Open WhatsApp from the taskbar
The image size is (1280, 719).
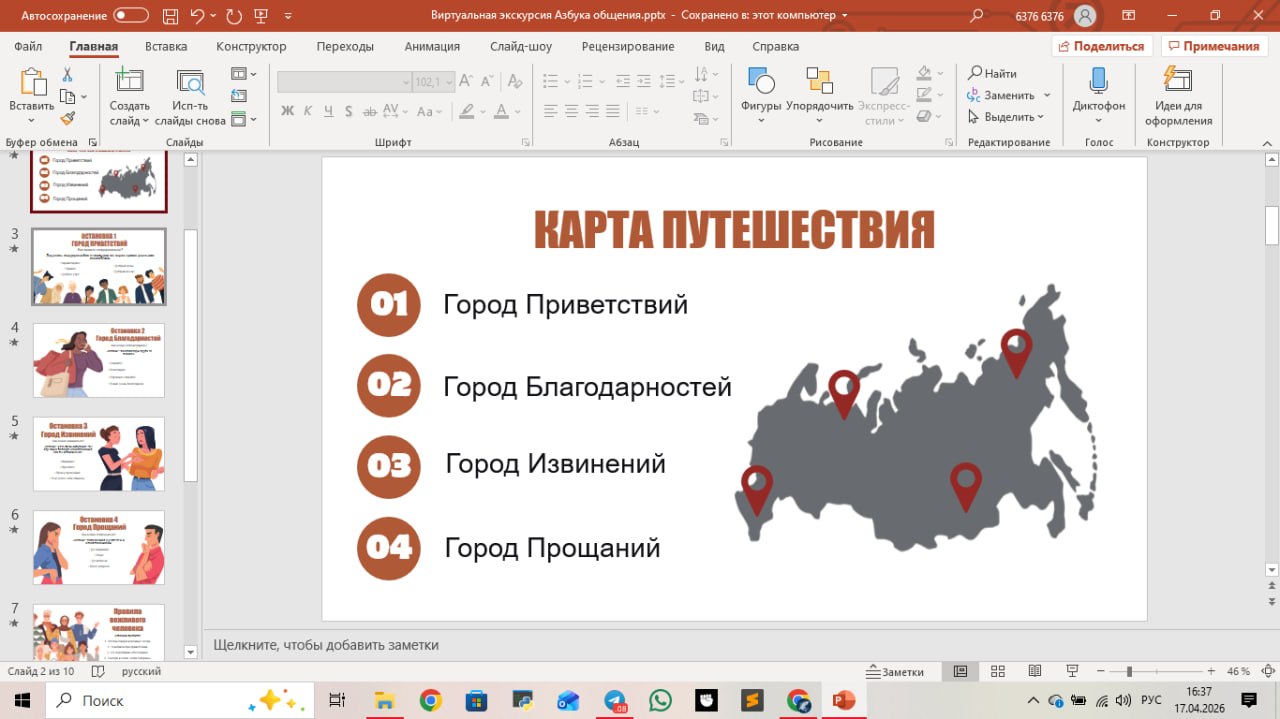[660, 700]
